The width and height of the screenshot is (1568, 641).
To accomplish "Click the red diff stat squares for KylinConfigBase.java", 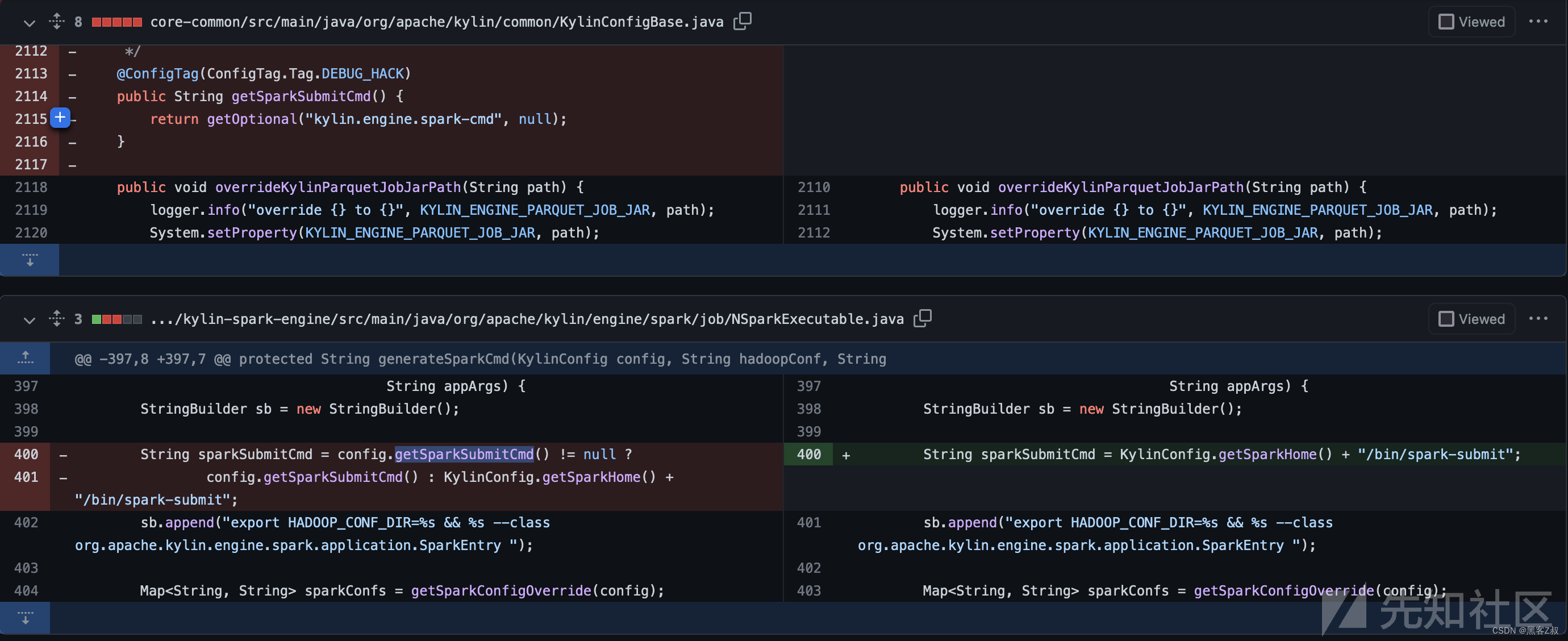I will [x=116, y=21].
